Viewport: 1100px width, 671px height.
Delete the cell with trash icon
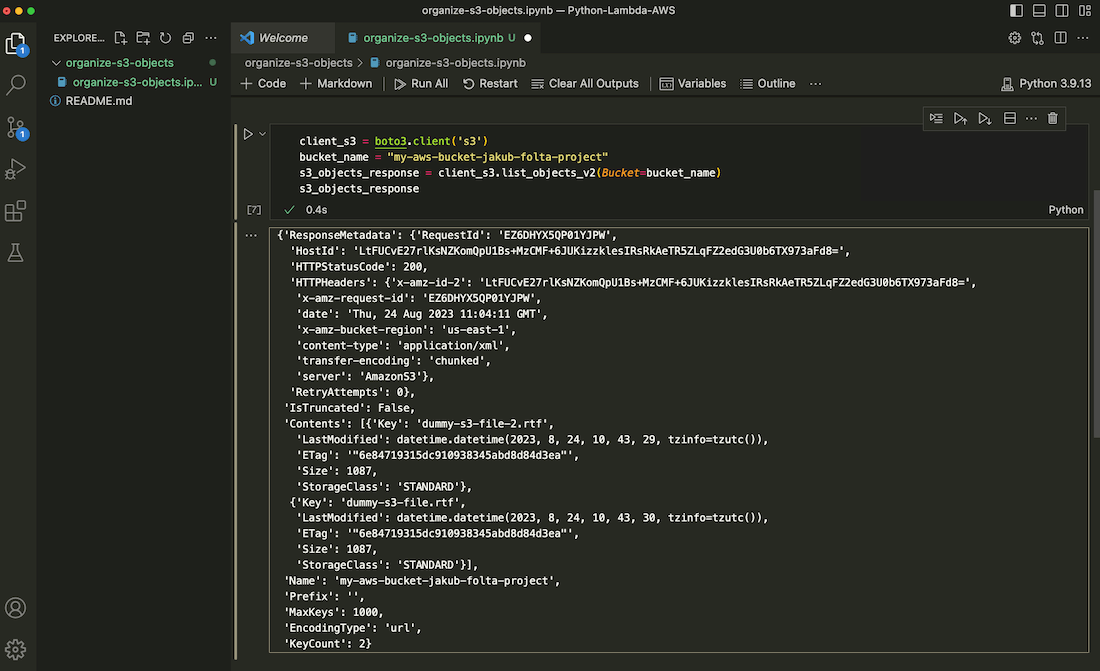coord(1052,118)
